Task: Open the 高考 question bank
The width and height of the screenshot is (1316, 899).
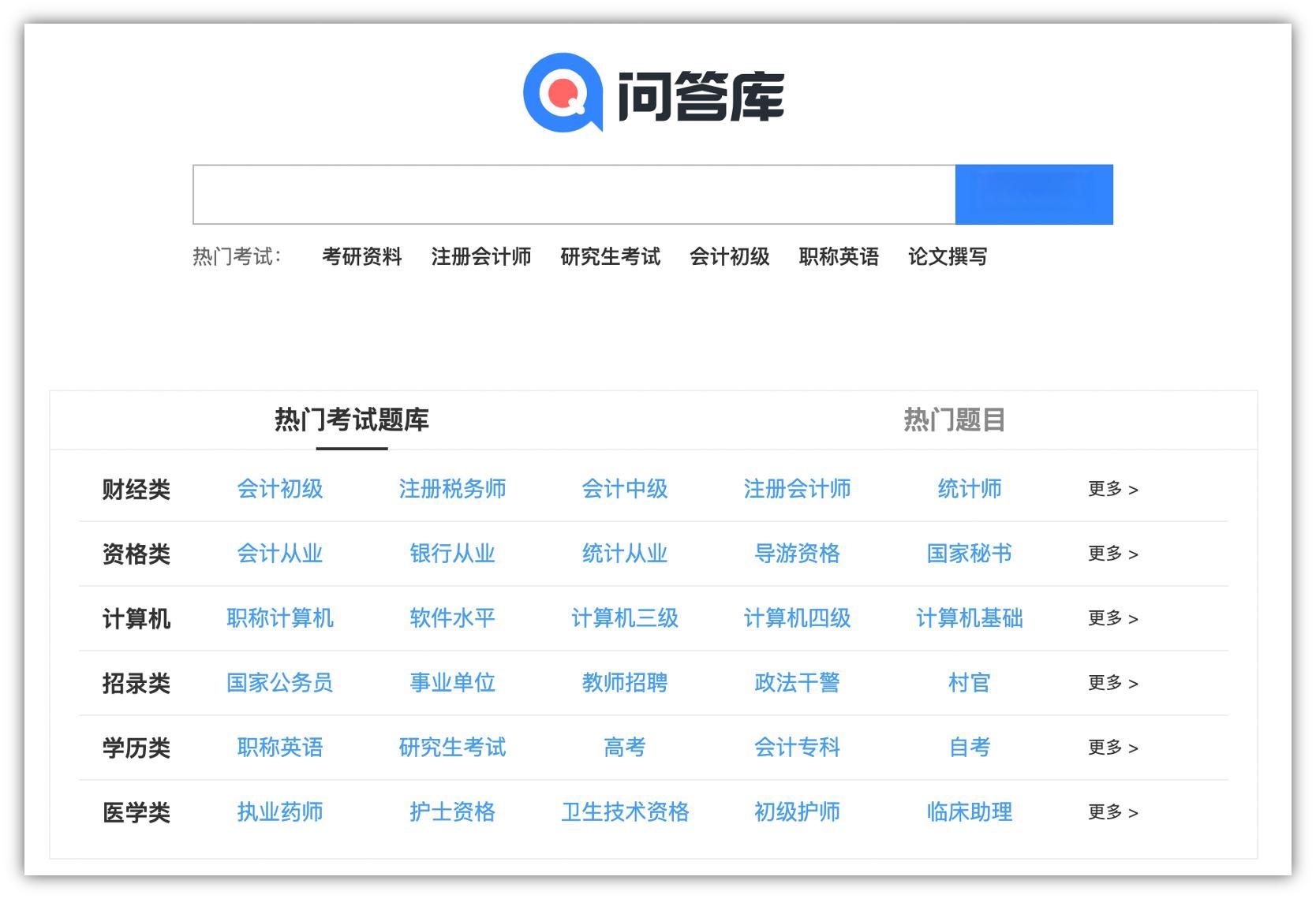Action: pyautogui.click(x=625, y=748)
